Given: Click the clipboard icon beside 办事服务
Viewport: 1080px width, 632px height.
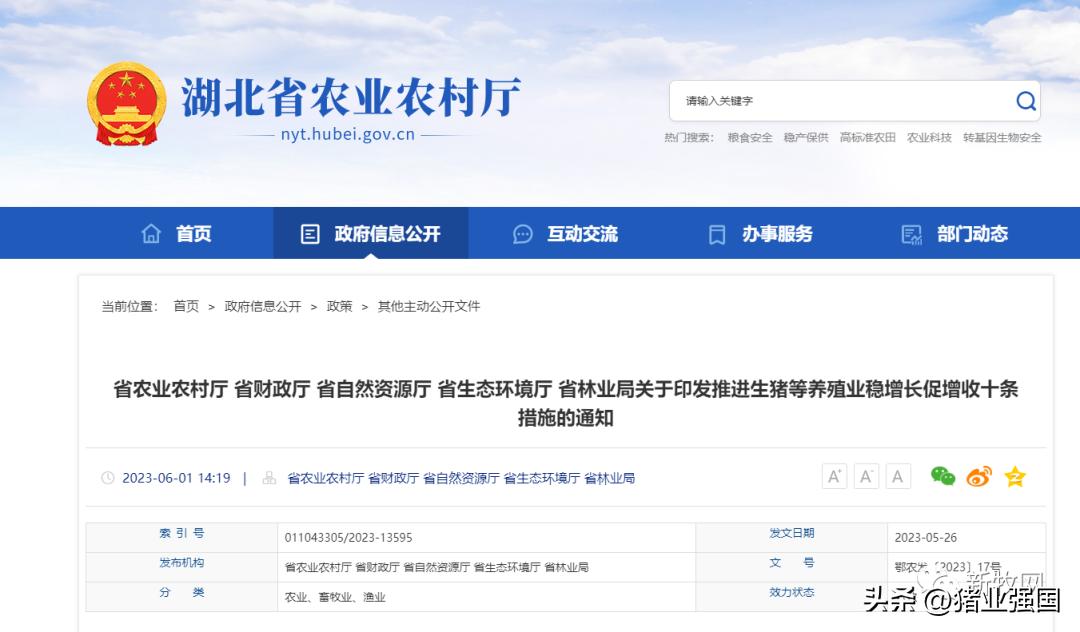Looking at the screenshot, I should click(716, 233).
